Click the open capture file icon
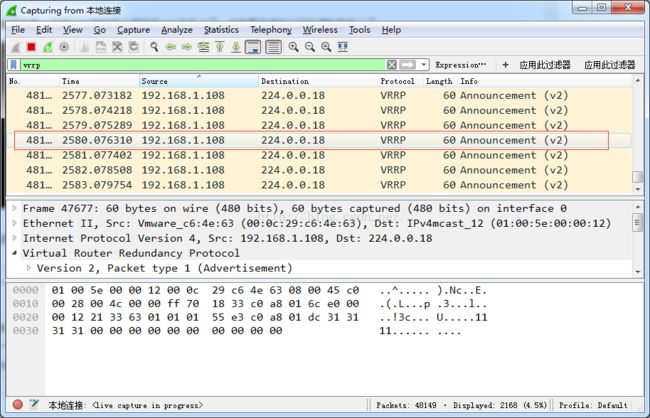 pyautogui.click(x=85, y=47)
